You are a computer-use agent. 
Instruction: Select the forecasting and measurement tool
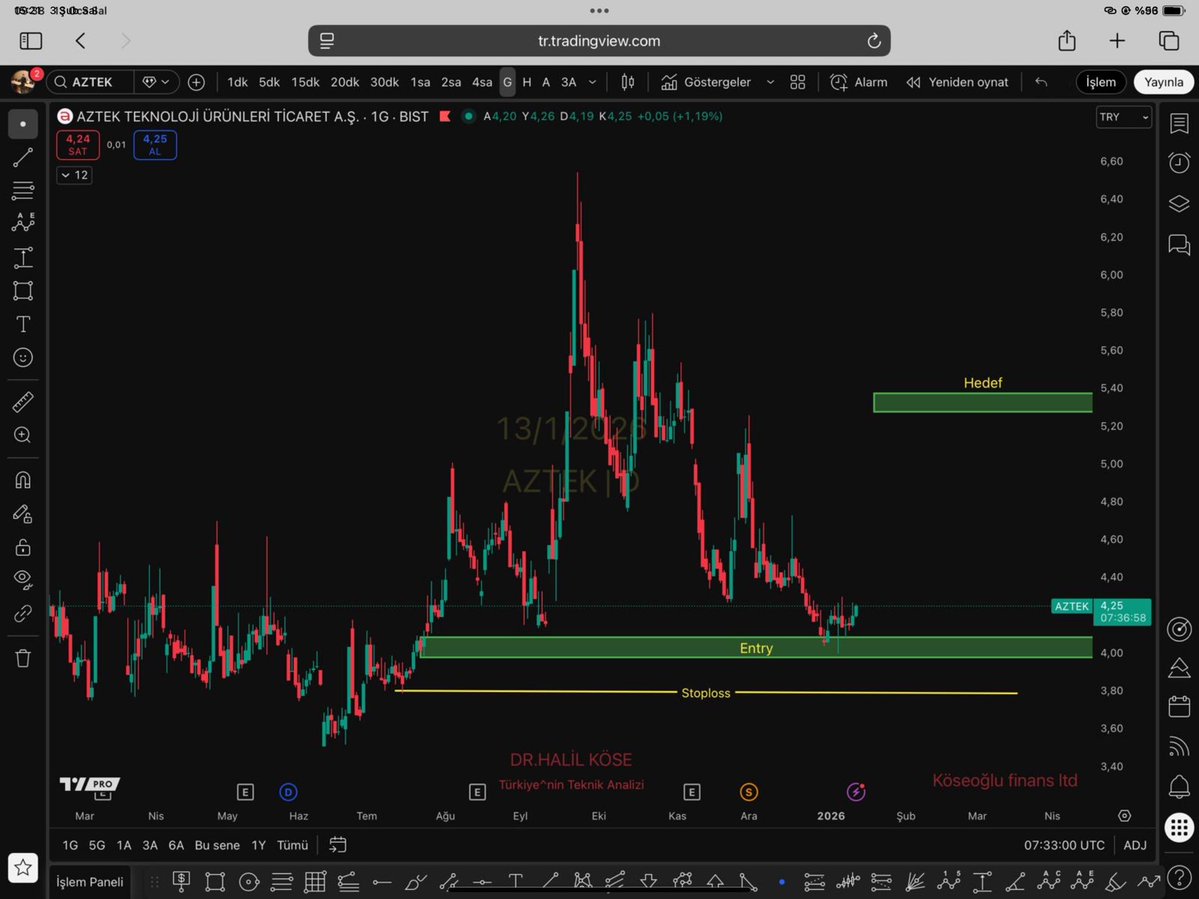tap(23, 258)
